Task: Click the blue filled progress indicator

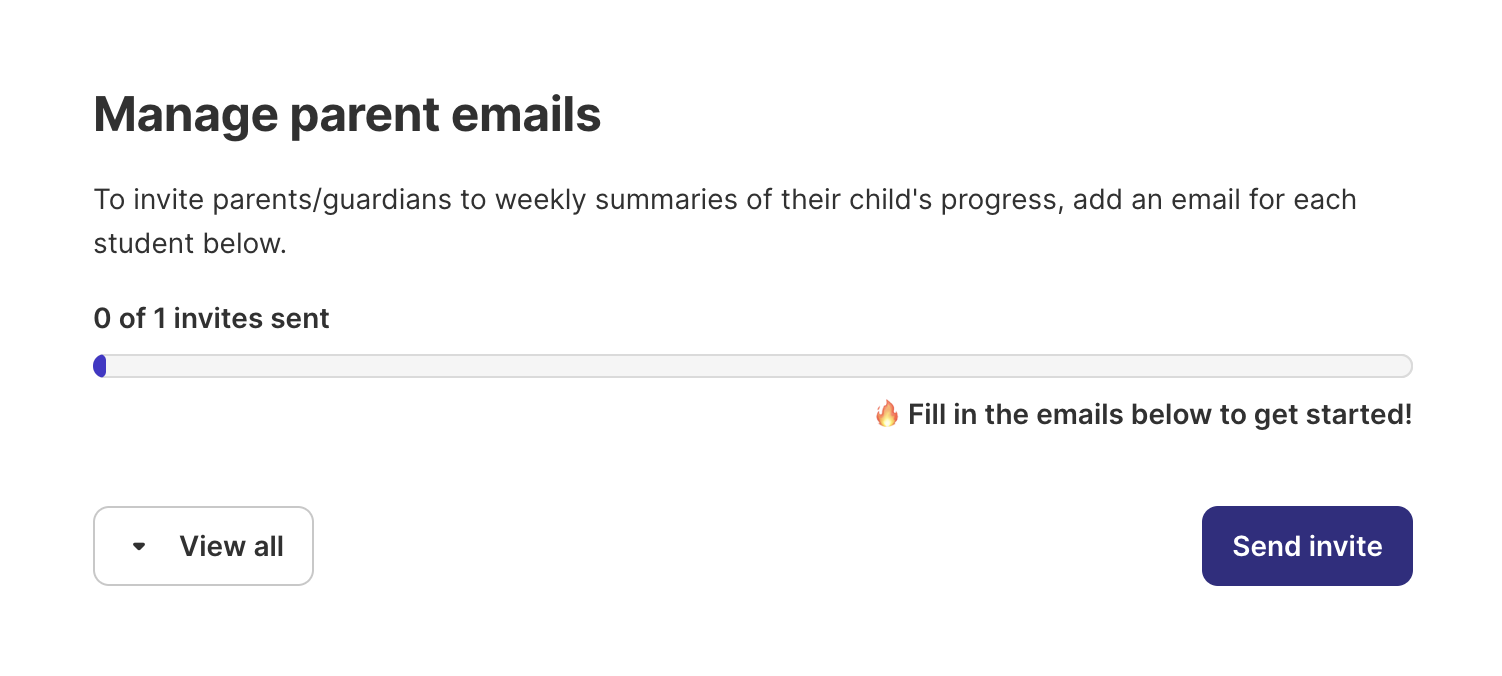Action: (100, 366)
